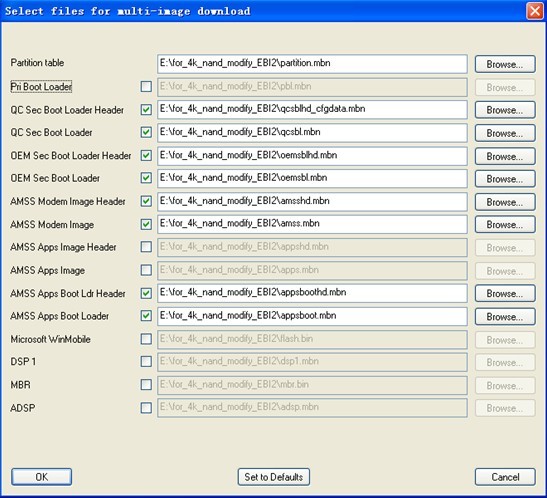Browse for the partition table file
The width and height of the screenshot is (547, 498).
[x=505, y=64]
